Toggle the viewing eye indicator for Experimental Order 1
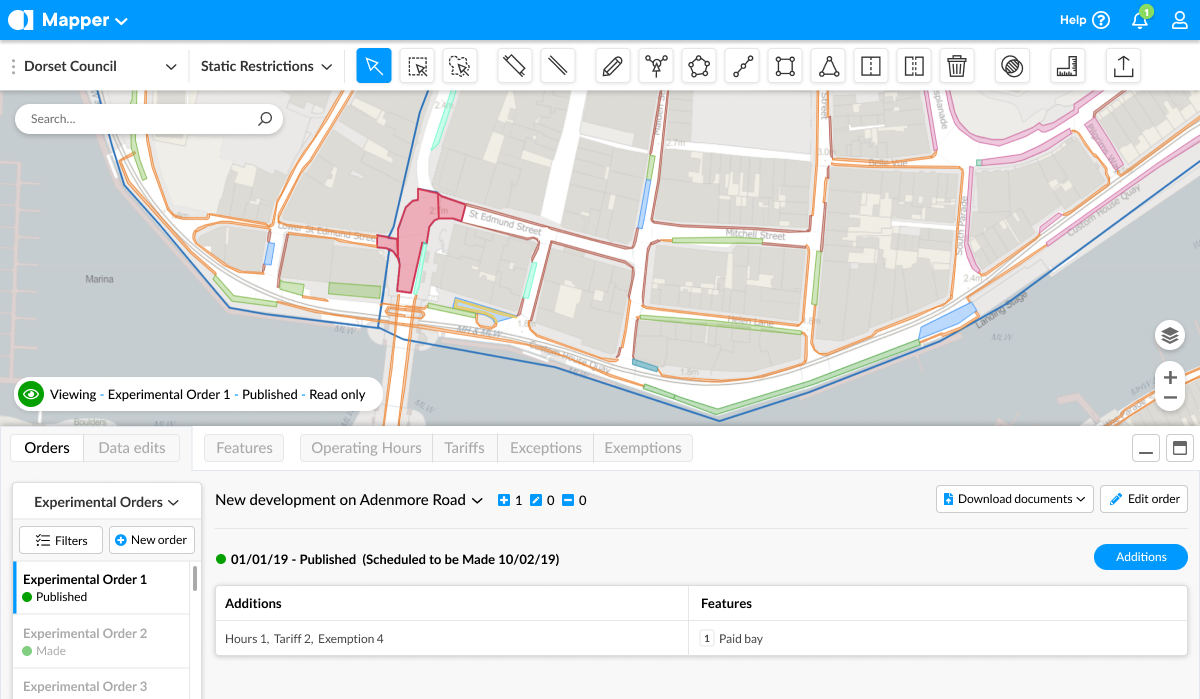The width and height of the screenshot is (1200, 699). pos(29,394)
